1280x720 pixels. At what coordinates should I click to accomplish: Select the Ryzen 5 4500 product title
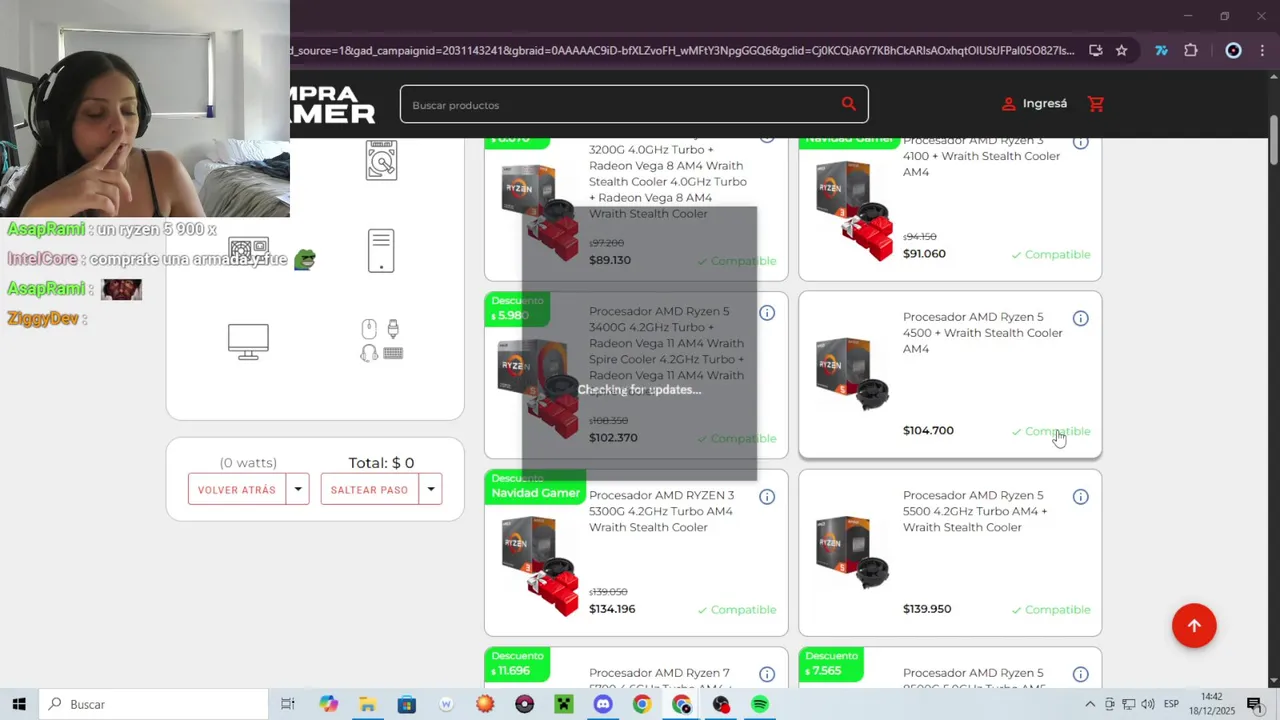click(983, 333)
